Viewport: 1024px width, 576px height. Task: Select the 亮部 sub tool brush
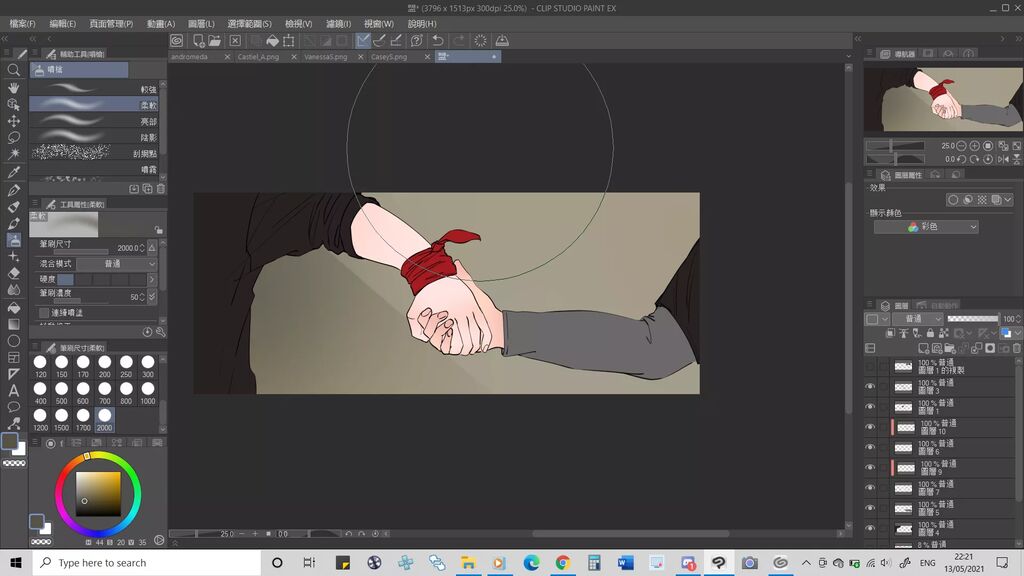(94, 121)
